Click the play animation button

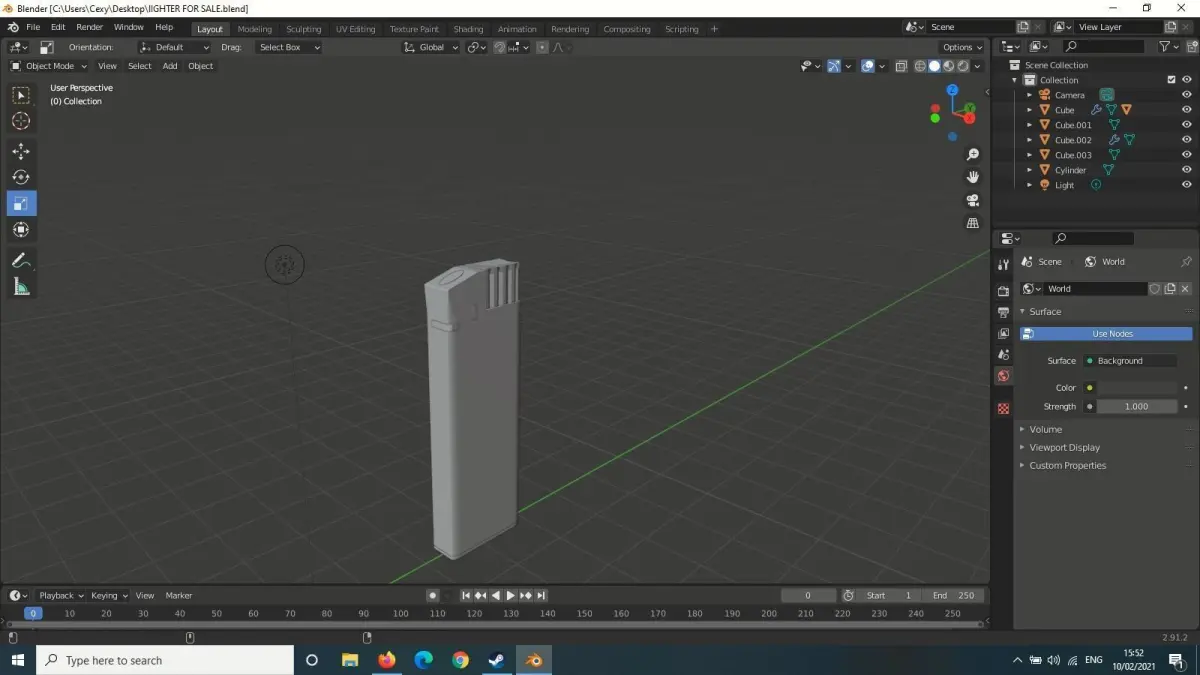[x=510, y=595]
